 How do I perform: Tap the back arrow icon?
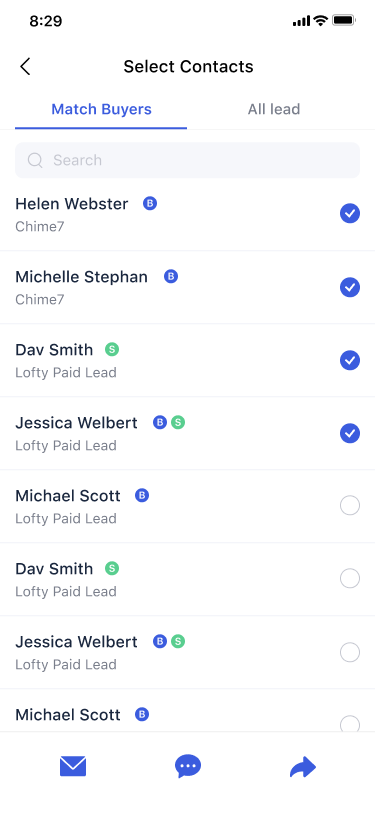point(25,66)
